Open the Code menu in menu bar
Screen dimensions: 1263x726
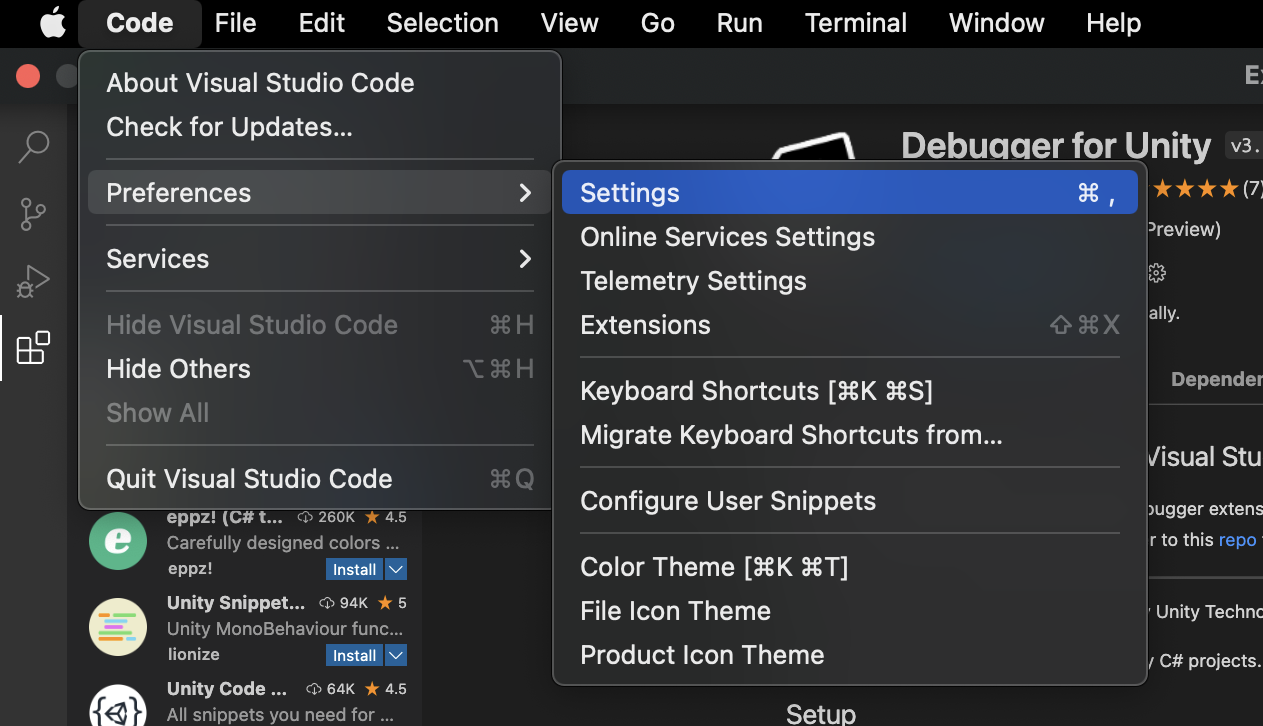click(140, 23)
